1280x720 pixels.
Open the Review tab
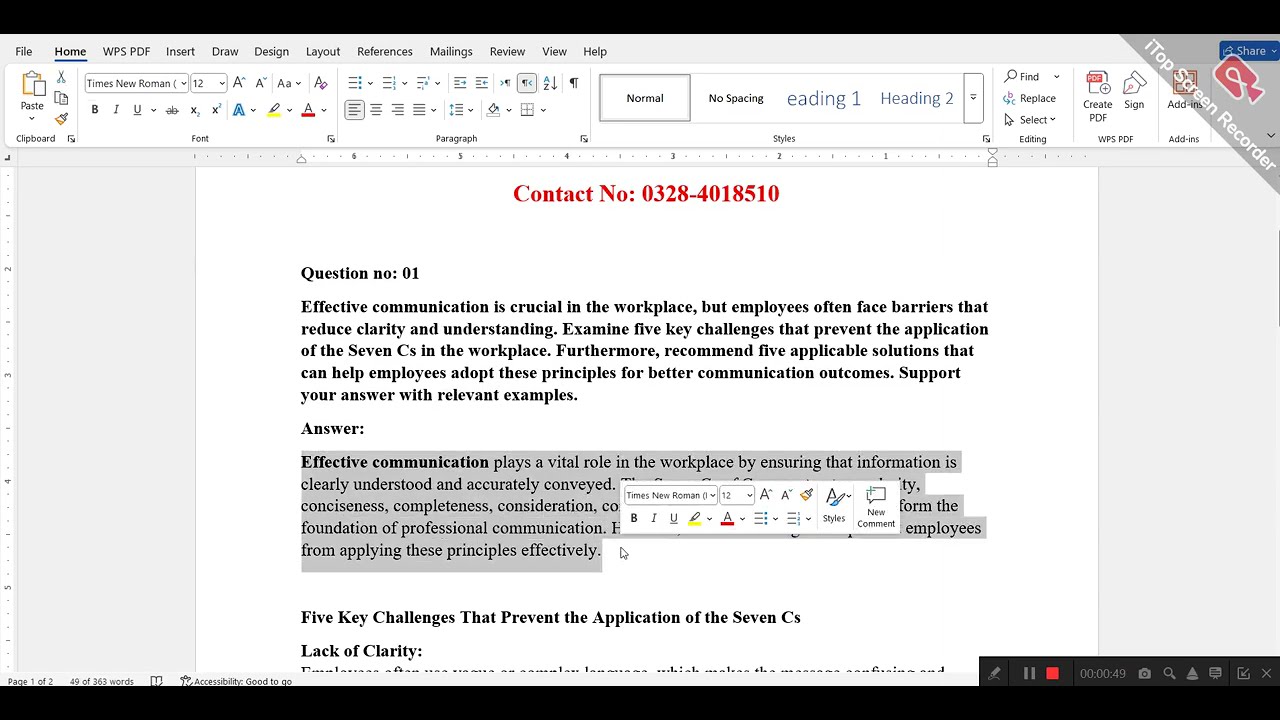point(507,51)
